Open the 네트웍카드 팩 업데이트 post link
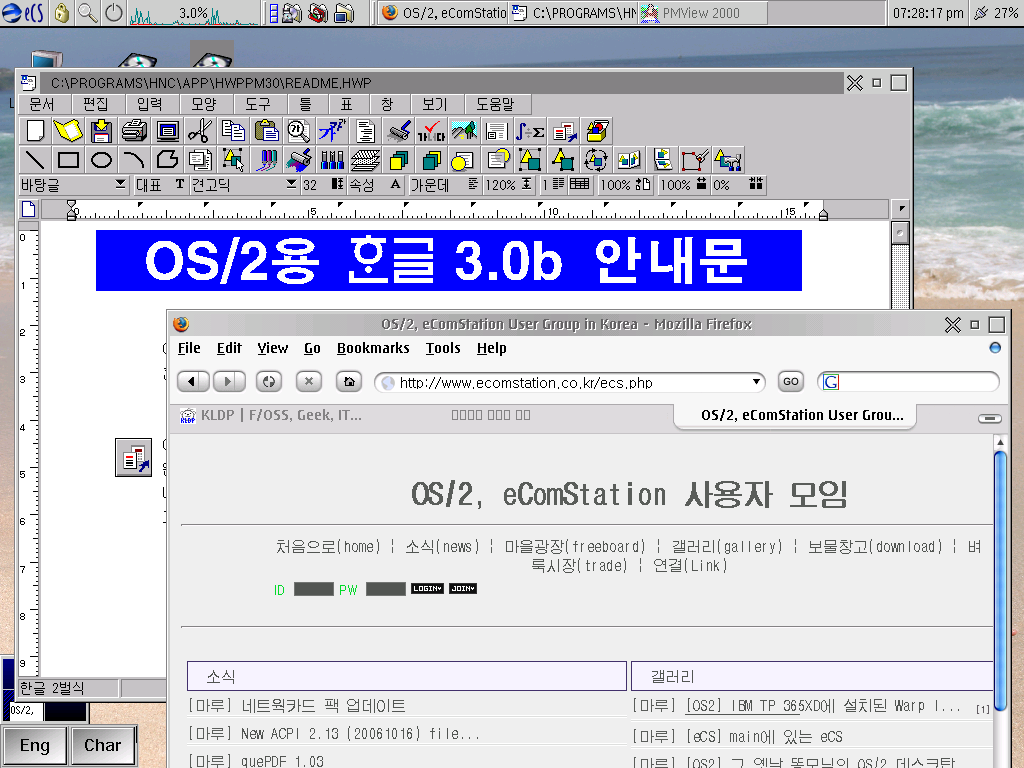This screenshot has width=1024, height=768. tap(323, 706)
